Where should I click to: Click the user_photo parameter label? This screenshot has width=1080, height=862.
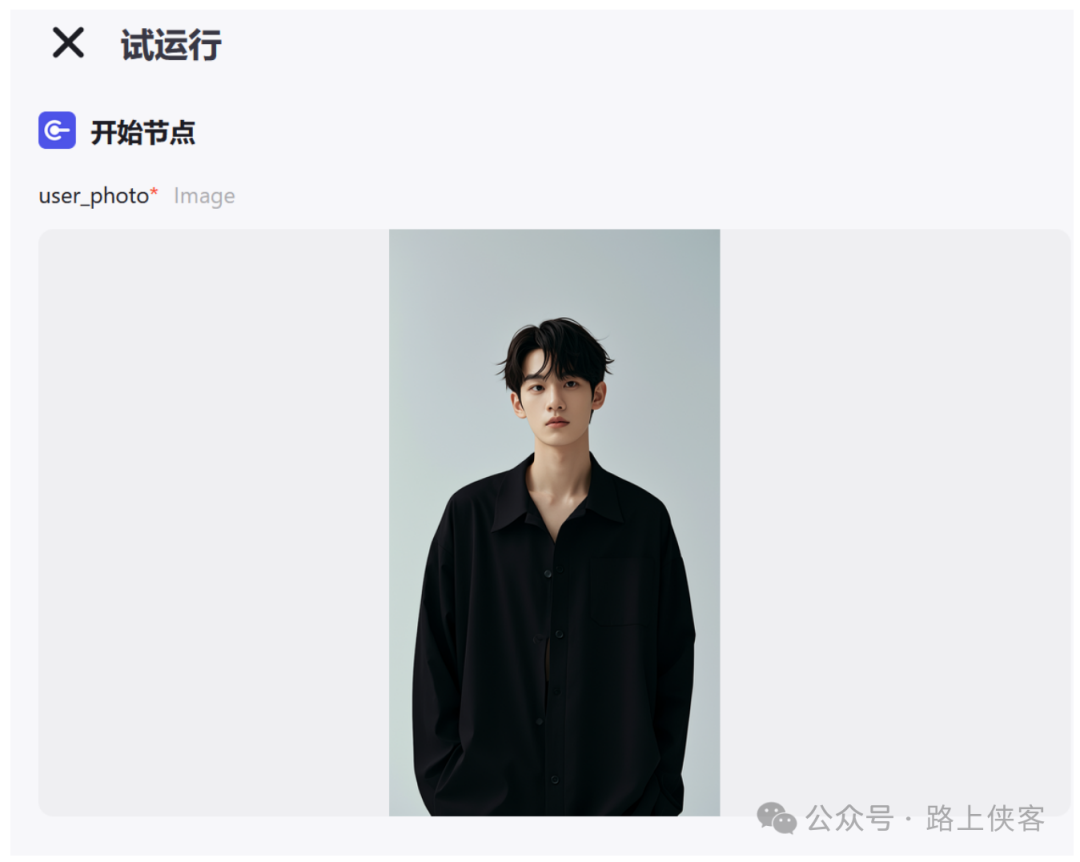(x=94, y=196)
